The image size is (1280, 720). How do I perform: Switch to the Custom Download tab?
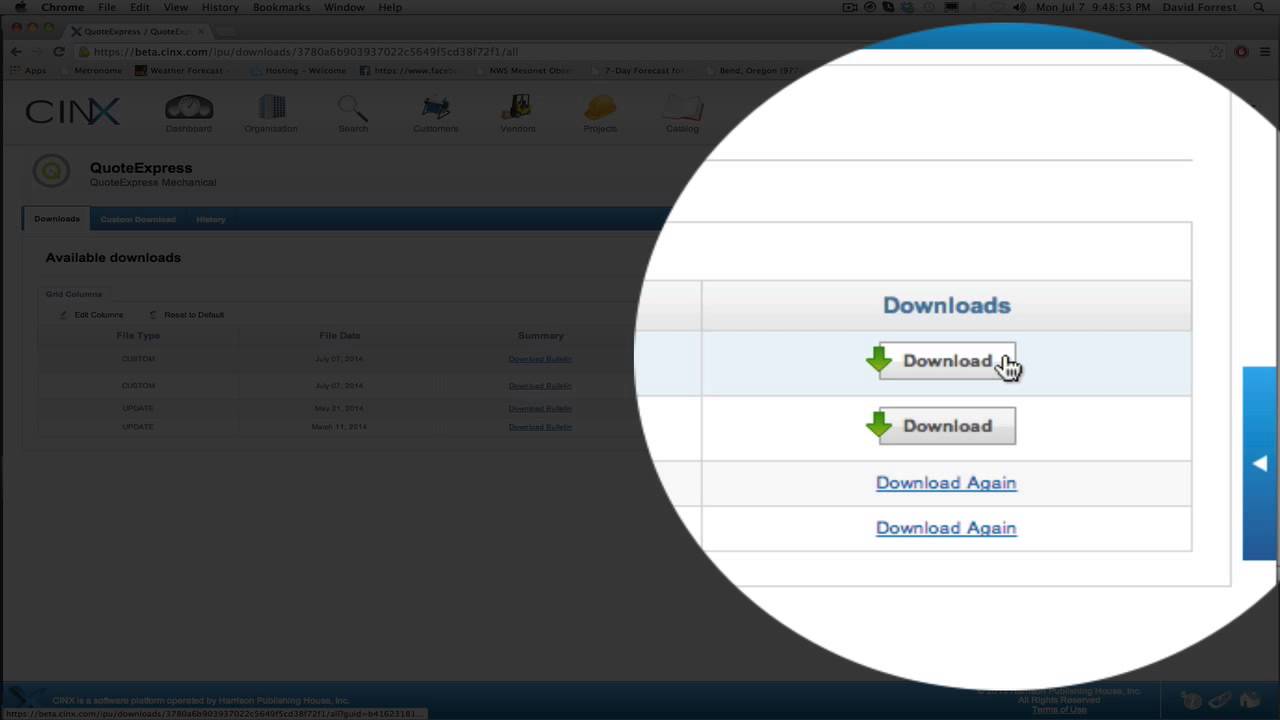point(138,219)
